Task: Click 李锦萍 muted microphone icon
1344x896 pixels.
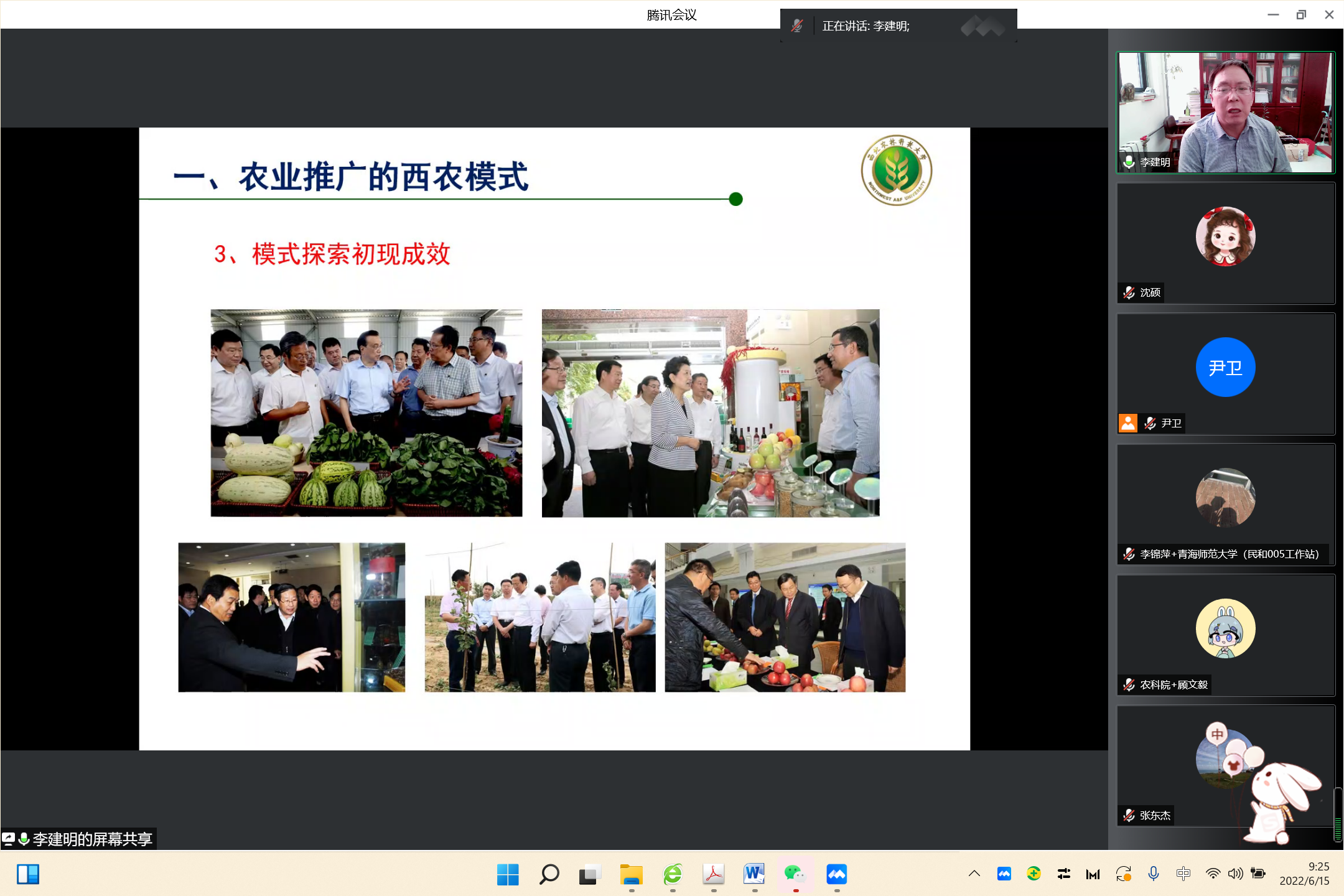Action: tap(1129, 554)
